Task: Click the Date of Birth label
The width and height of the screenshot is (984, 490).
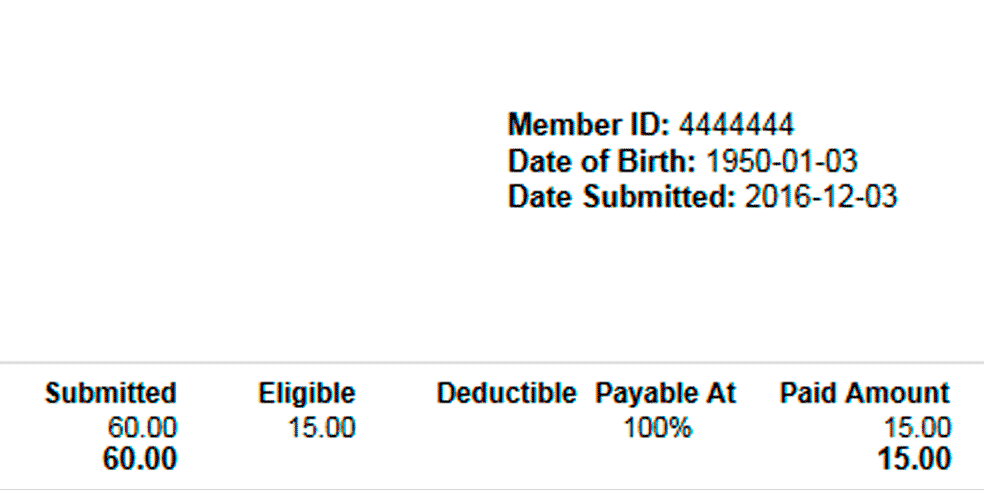Action: (x=602, y=161)
